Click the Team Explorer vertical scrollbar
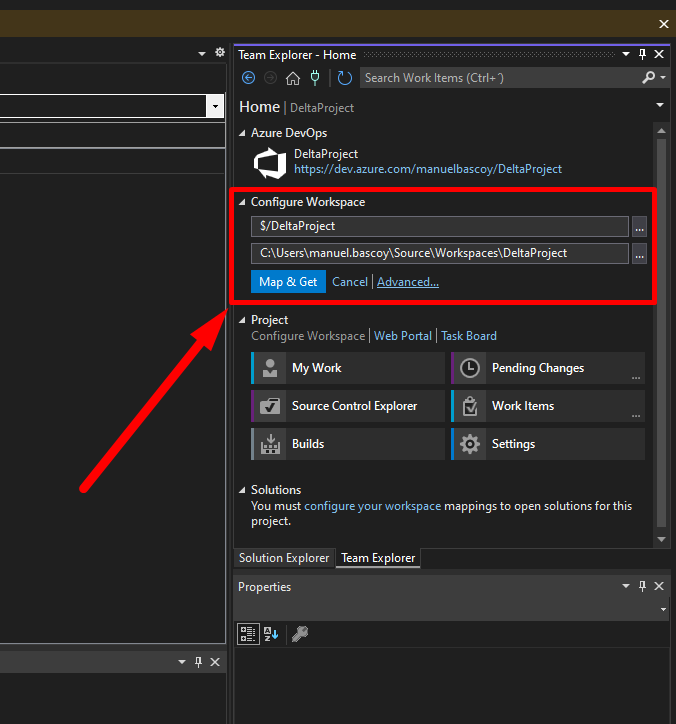676x724 pixels. [x=660, y=330]
